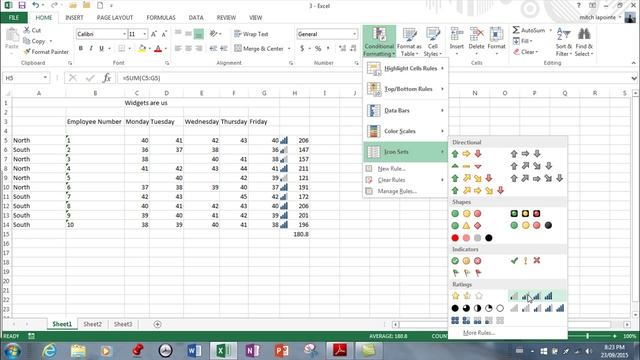Open the font size dropdown
Image resolution: width=640 pixels, height=360 pixels.
click(144, 34)
